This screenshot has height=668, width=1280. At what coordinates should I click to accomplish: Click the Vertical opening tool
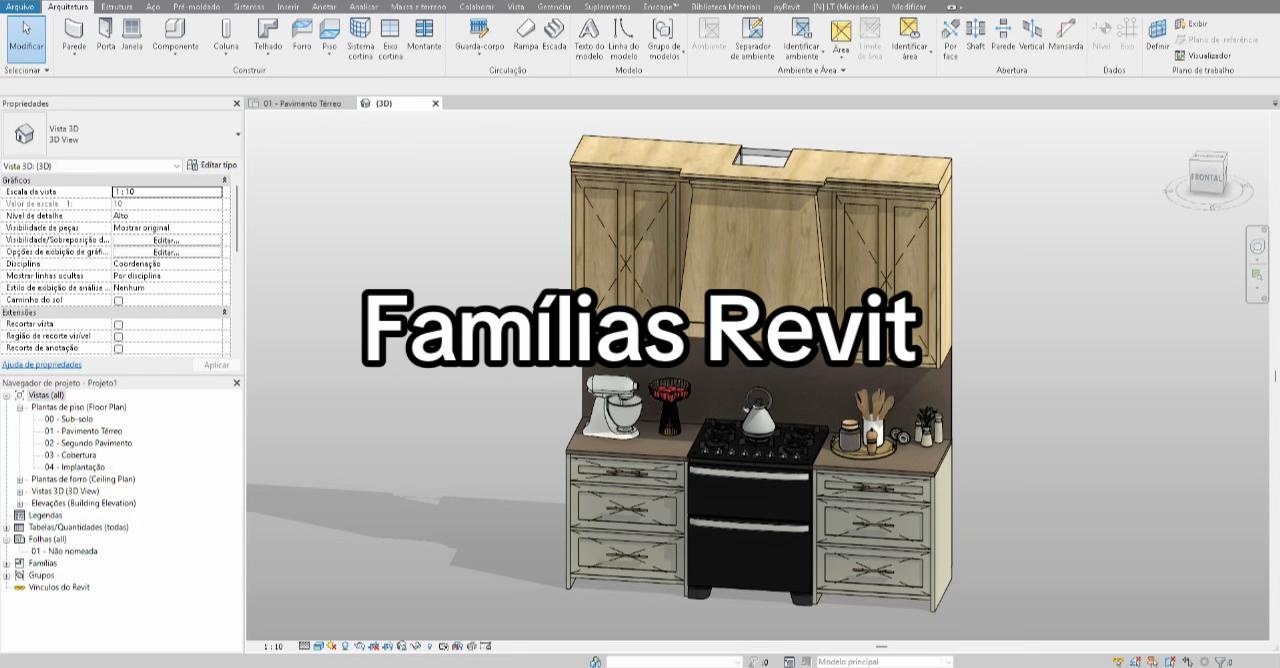pos(1032,34)
